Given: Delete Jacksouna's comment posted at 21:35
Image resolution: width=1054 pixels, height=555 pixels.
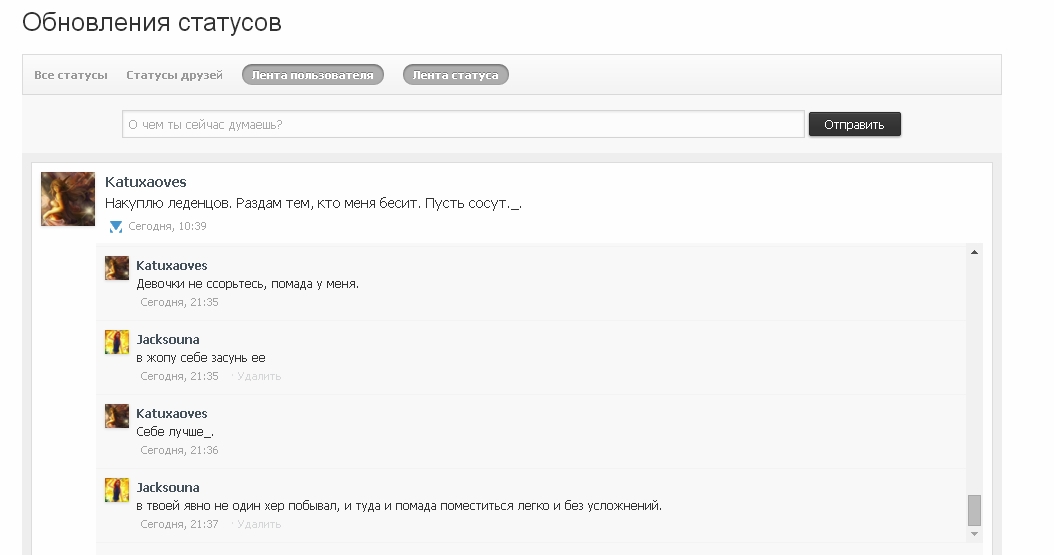Looking at the screenshot, I should [x=259, y=376].
